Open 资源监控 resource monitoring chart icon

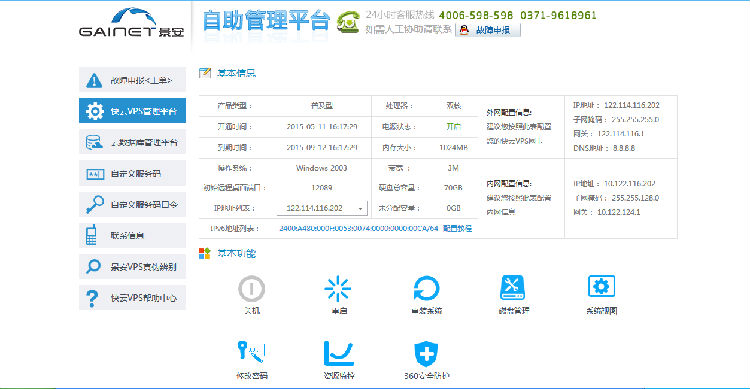(x=338, y=354)
